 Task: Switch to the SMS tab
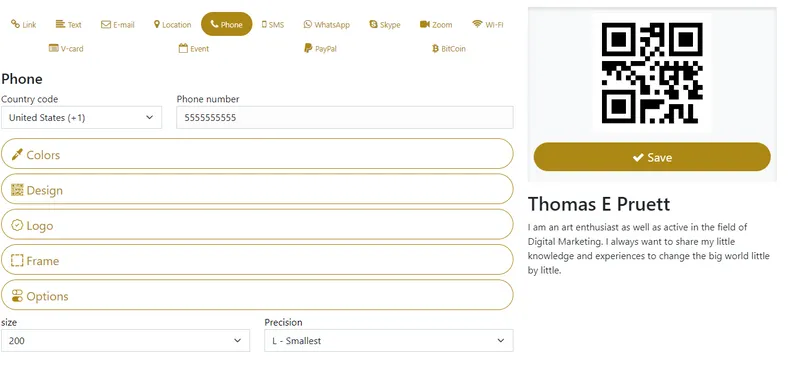pyautogui.click(x=273, y=25)
